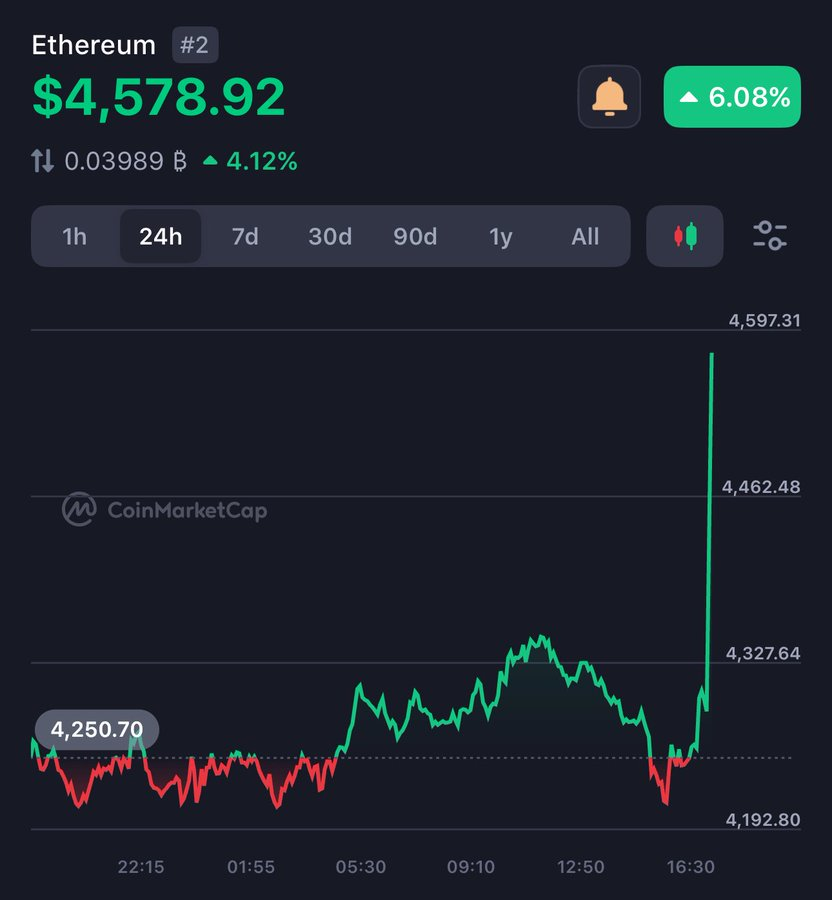Show the 90d price history

click(x=415, y=236)
